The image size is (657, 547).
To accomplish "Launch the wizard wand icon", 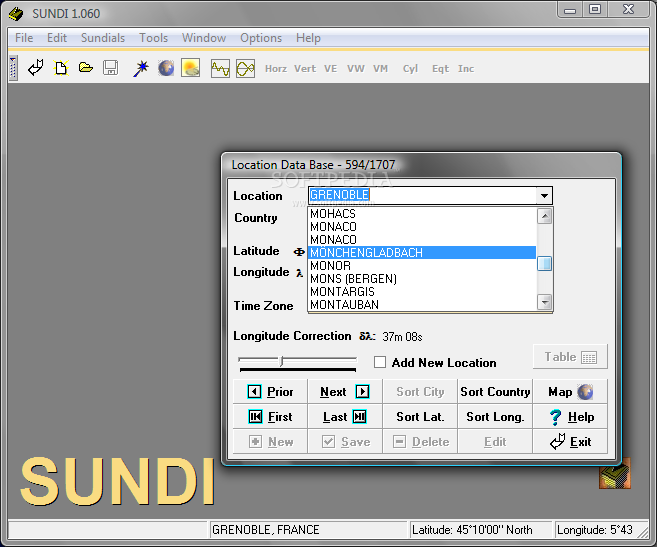I will [141, 68].
